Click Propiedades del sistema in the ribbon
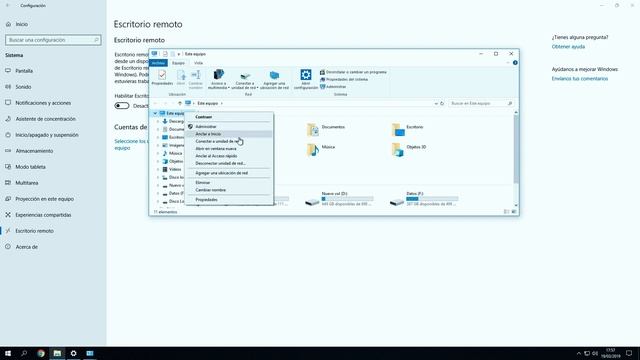 click(x=344, y=80)
